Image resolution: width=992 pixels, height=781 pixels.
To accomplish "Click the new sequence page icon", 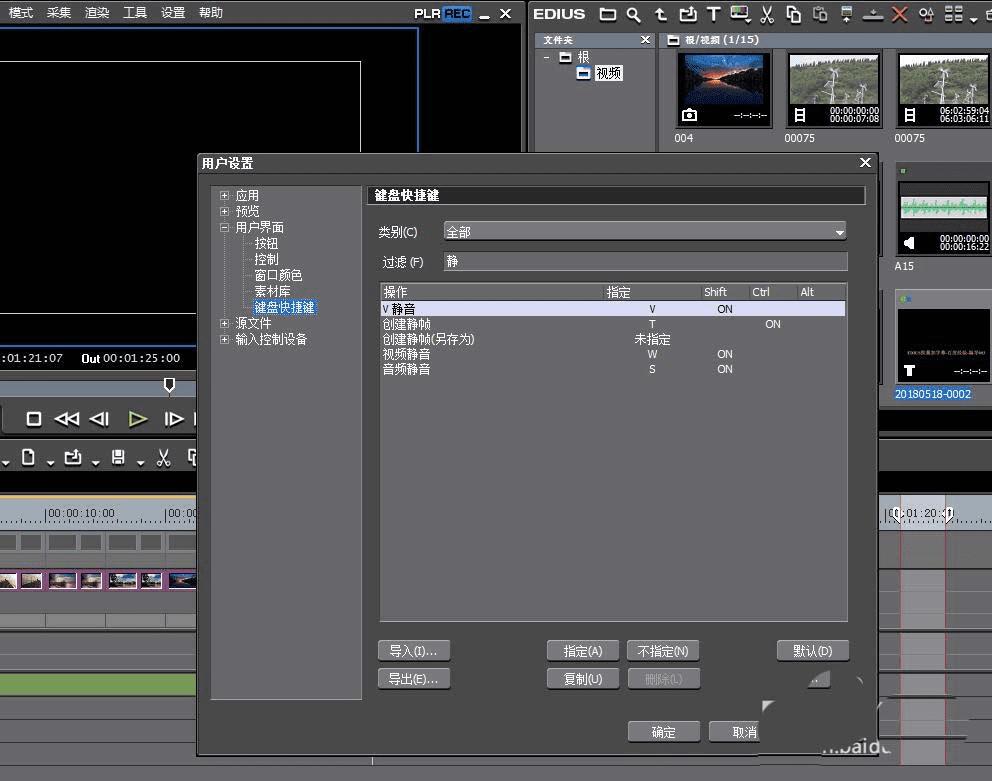I will pos(28,458).
